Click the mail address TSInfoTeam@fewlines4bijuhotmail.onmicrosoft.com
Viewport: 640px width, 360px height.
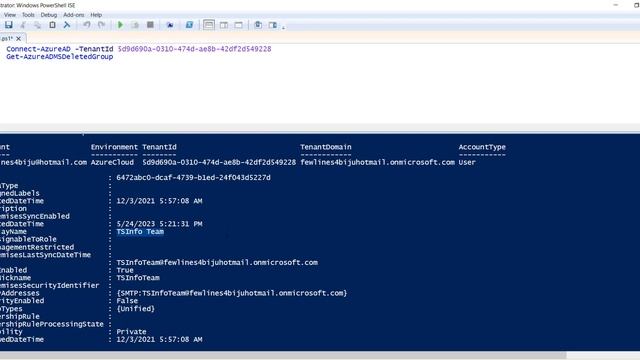click(217, 262)
